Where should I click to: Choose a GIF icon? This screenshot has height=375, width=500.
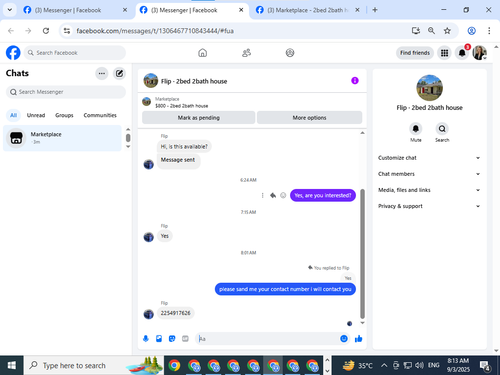tap(185, 339)
